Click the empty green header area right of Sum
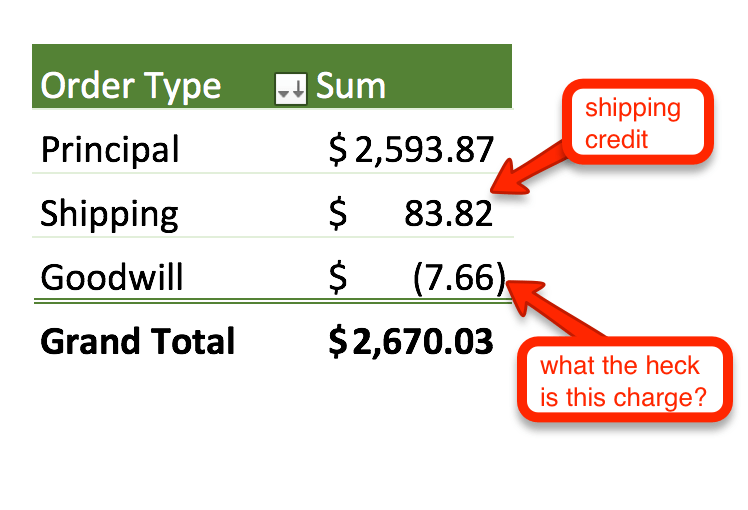The width and height of the screenshot is (748, 510). coord(450,86)
